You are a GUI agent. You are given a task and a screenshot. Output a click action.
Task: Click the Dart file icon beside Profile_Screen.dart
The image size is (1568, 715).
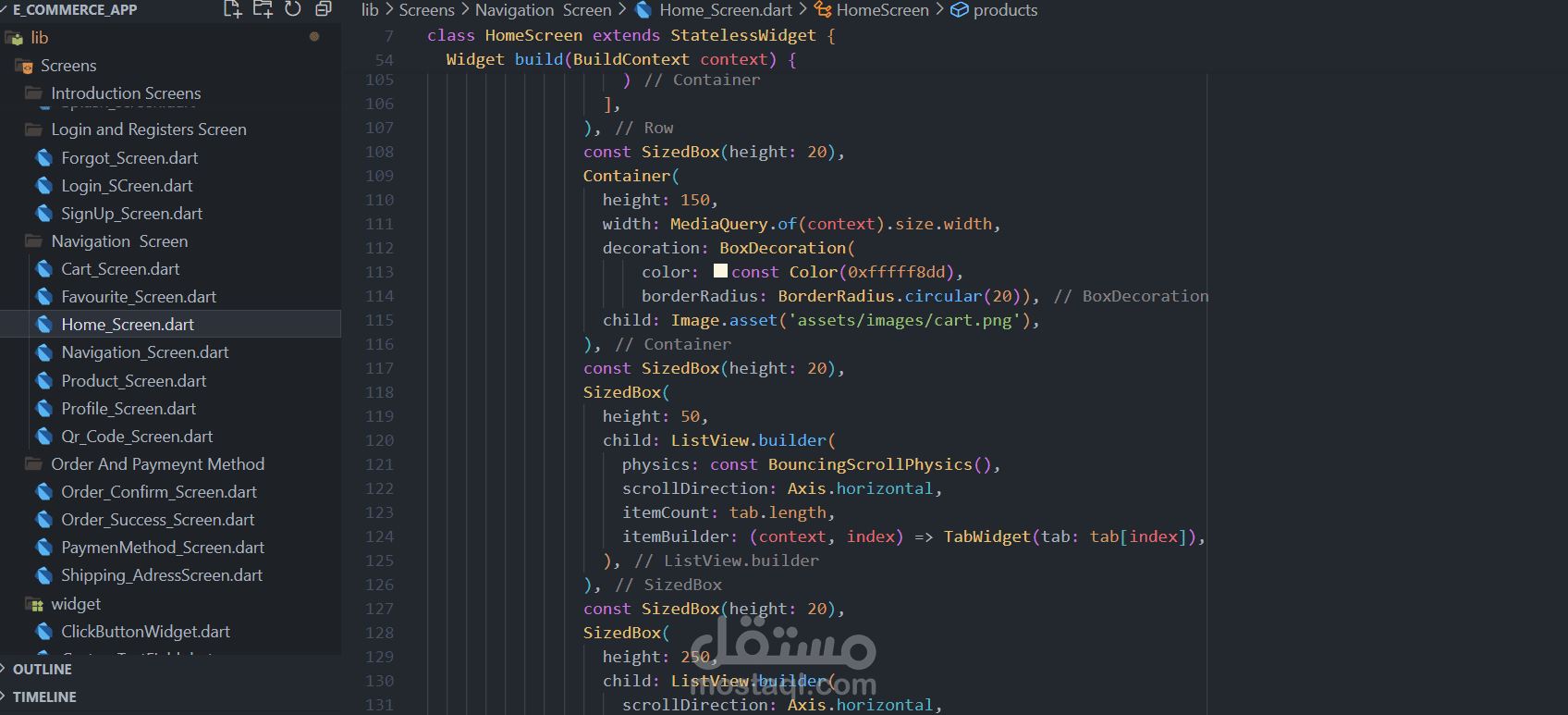43,409
